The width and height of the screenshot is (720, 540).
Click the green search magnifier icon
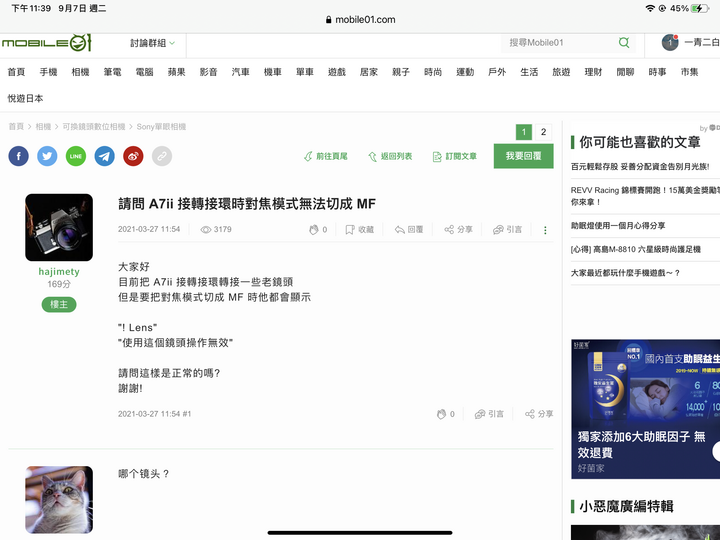(x=624, y=43)
